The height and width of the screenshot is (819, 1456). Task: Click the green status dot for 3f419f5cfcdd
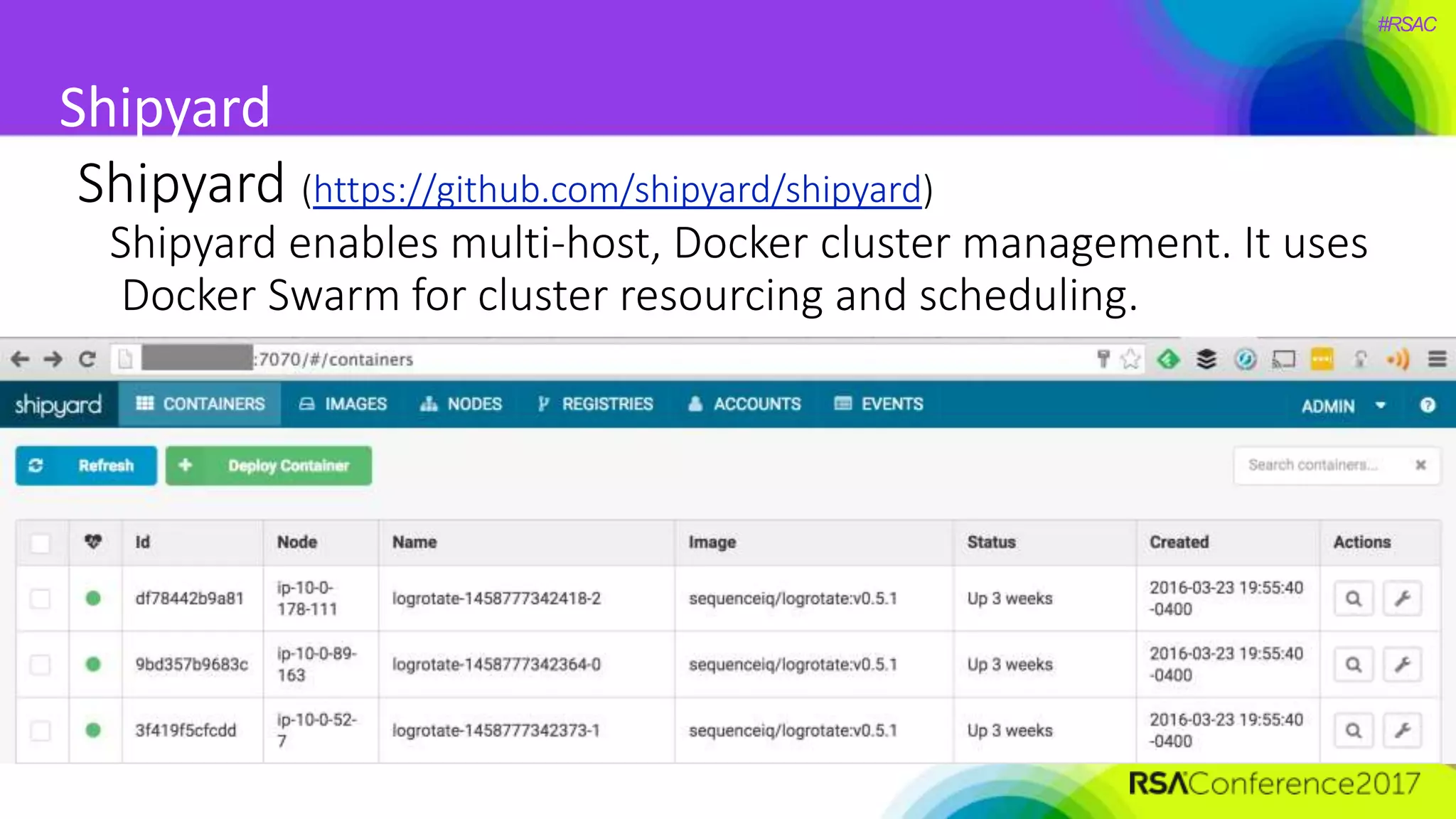93,730
